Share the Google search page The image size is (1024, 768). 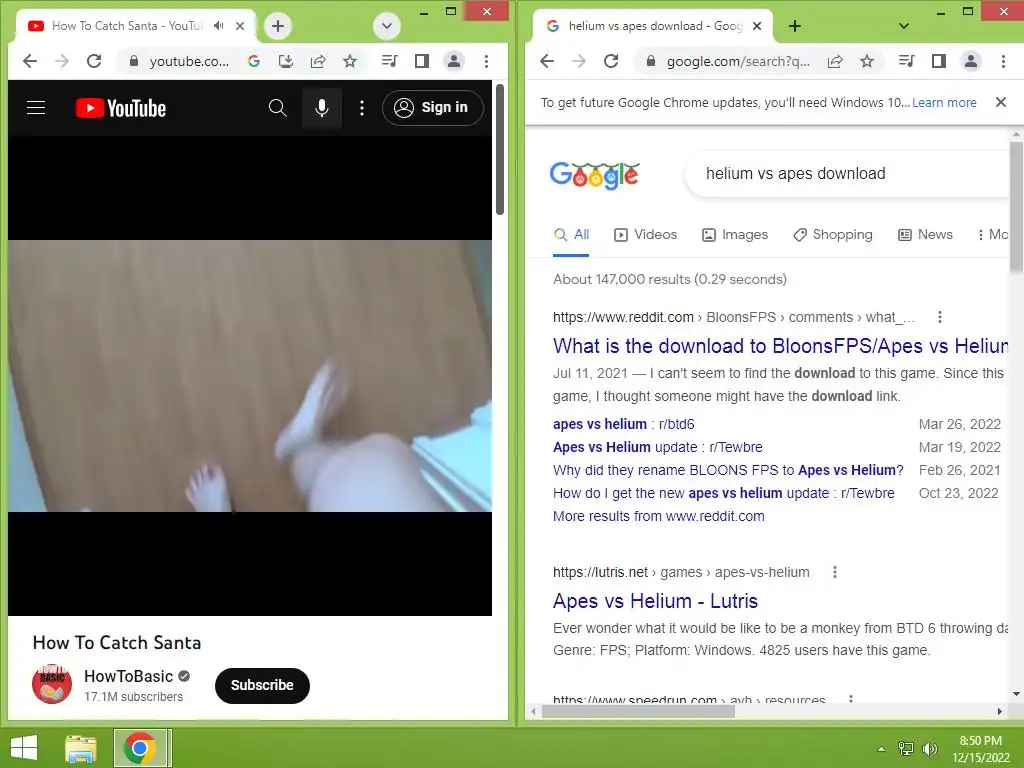835,61
